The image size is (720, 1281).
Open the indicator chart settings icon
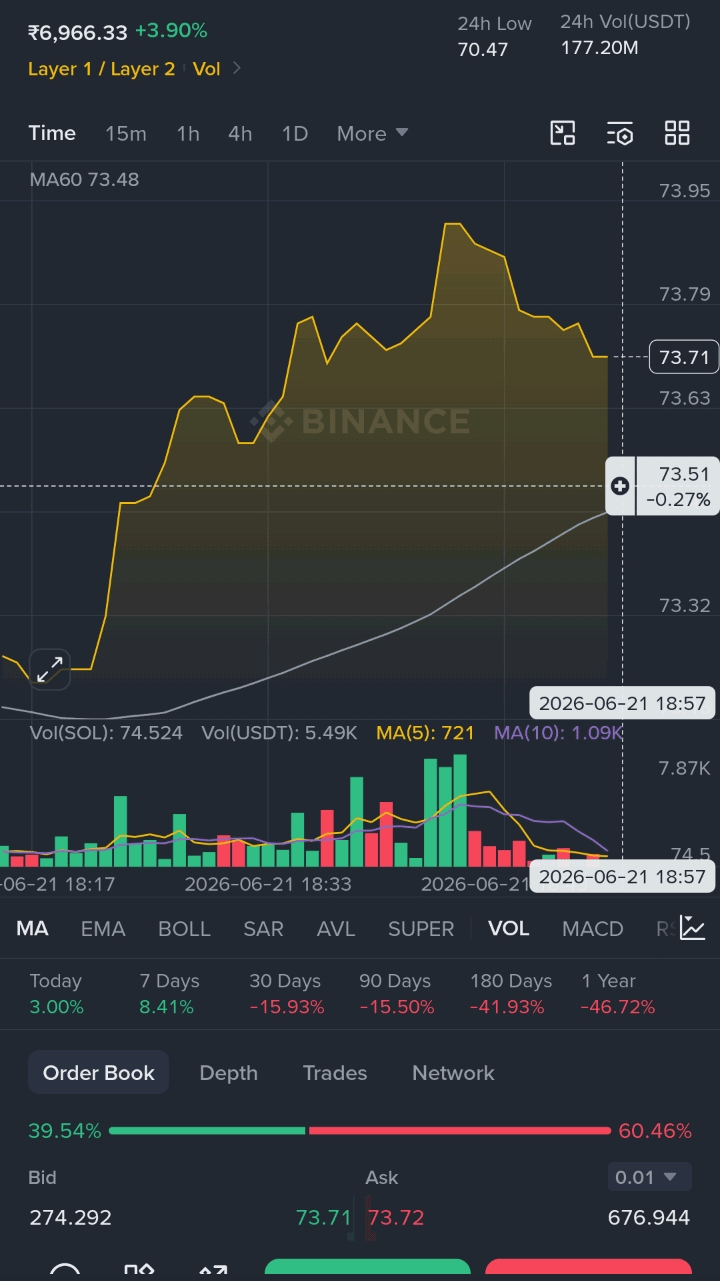point(693,927)
